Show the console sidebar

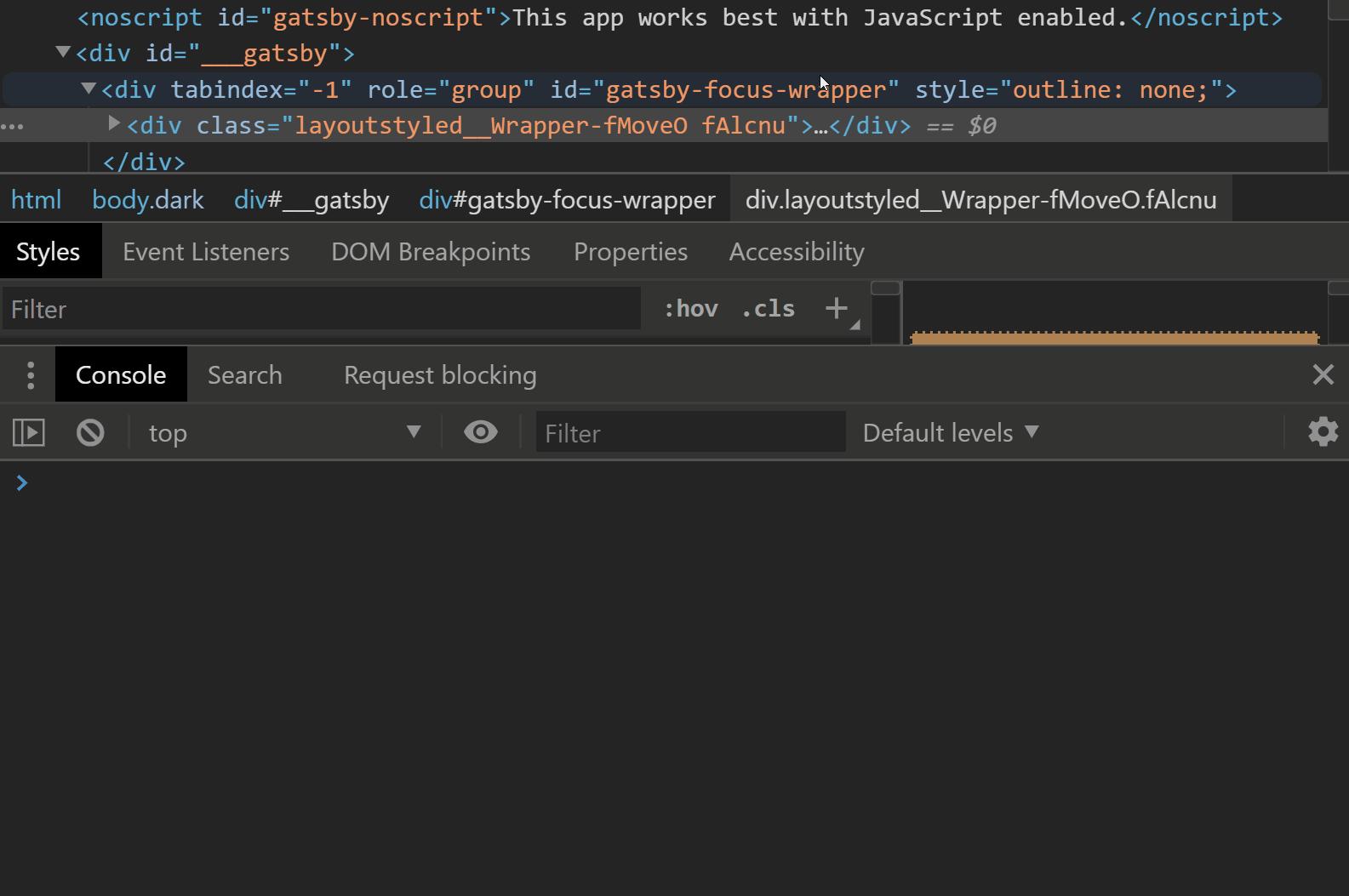click(29, 433)
